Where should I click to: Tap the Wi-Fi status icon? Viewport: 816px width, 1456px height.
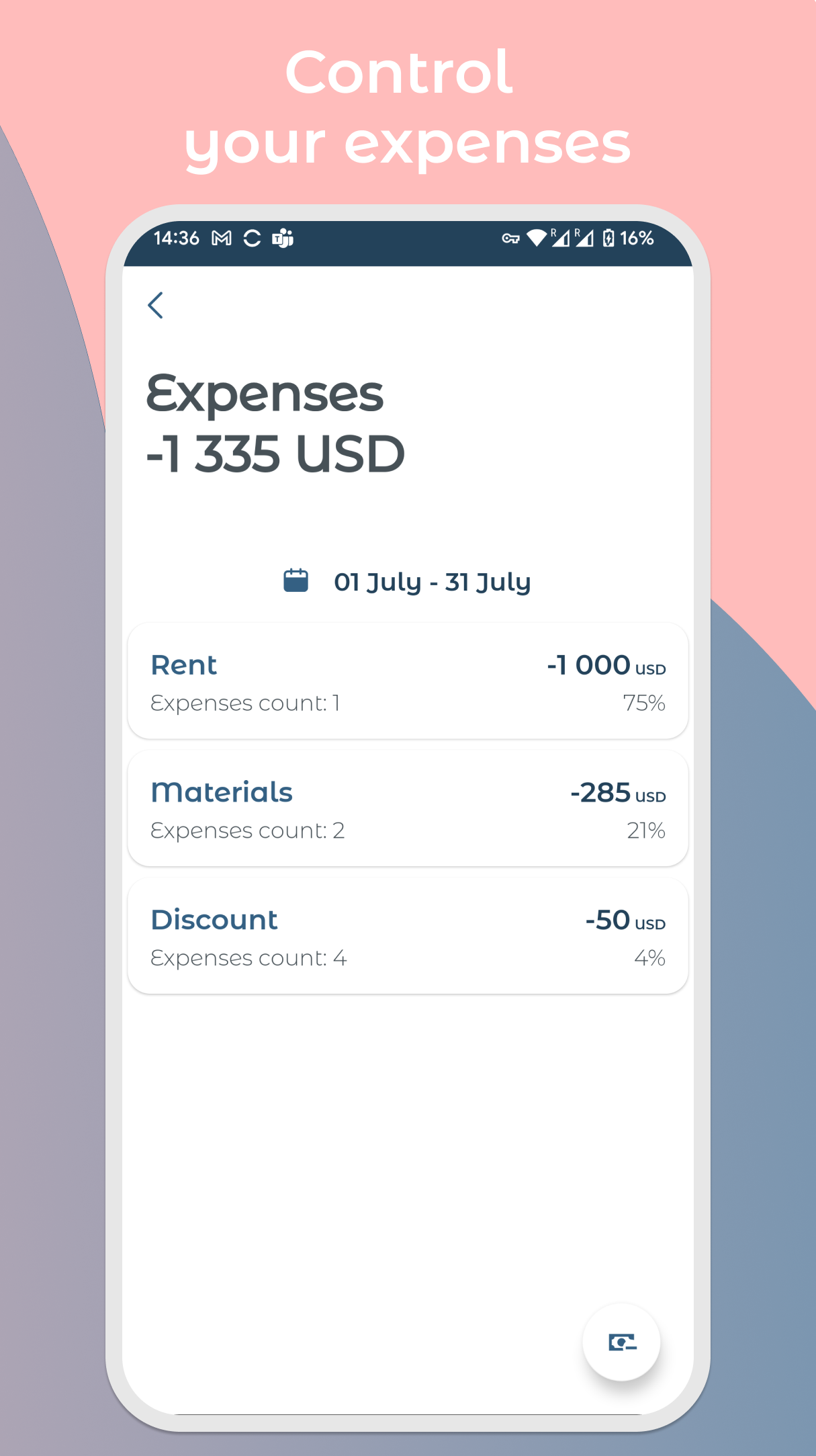click(x=537, y=238)
